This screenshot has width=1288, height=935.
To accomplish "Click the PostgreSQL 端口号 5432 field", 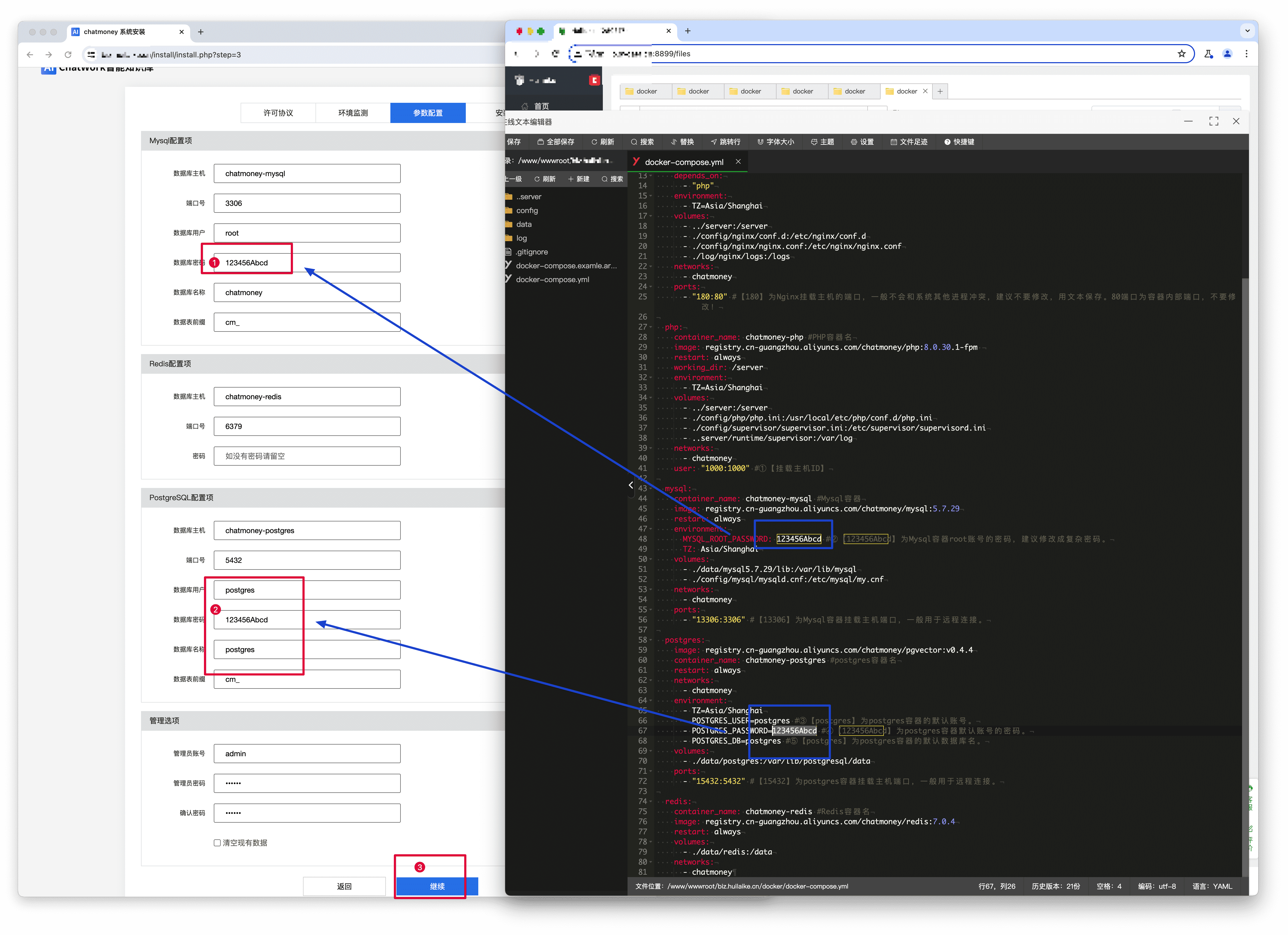I will 307,560.
